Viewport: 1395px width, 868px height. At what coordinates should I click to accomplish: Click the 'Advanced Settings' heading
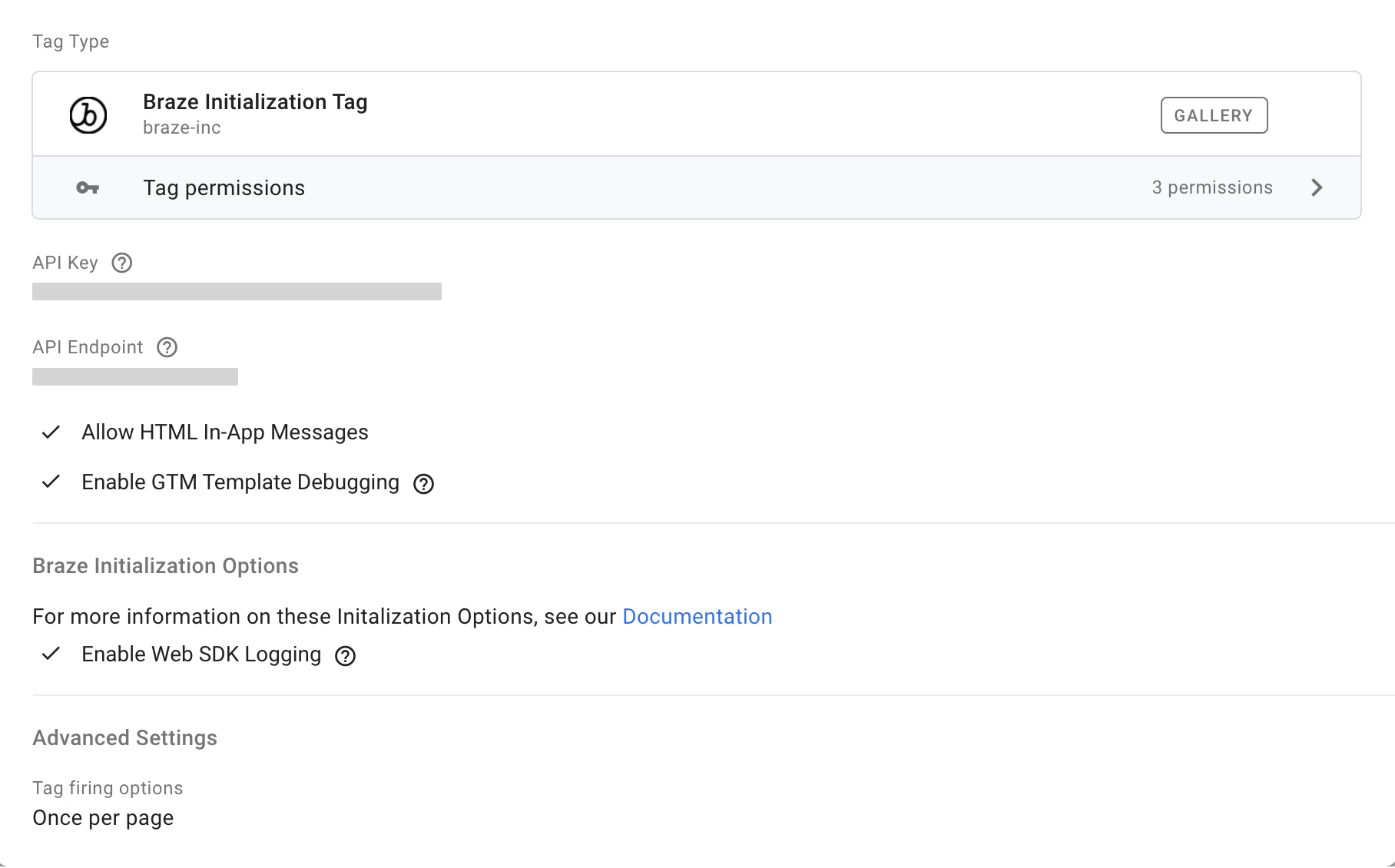pos(124,738)
